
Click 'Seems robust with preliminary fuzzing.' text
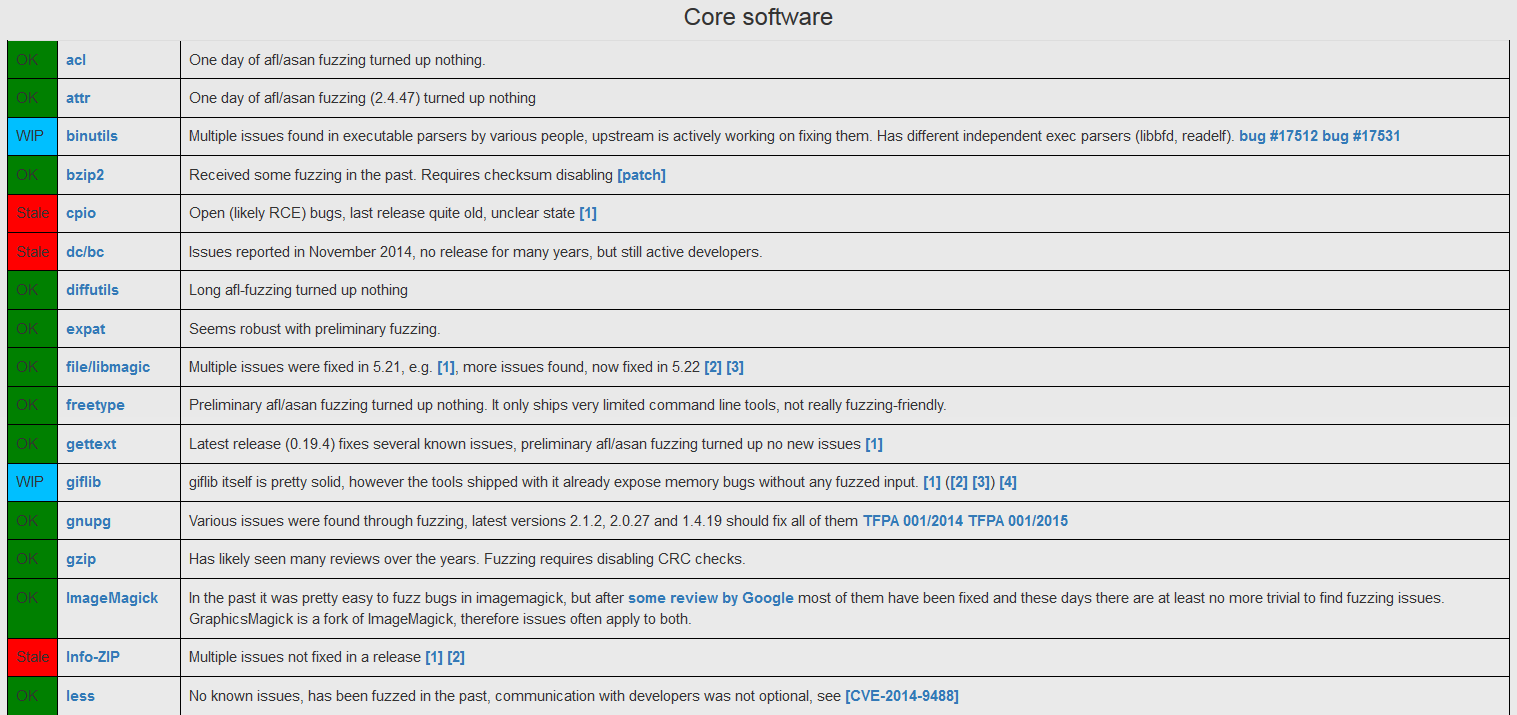(314, 329)
